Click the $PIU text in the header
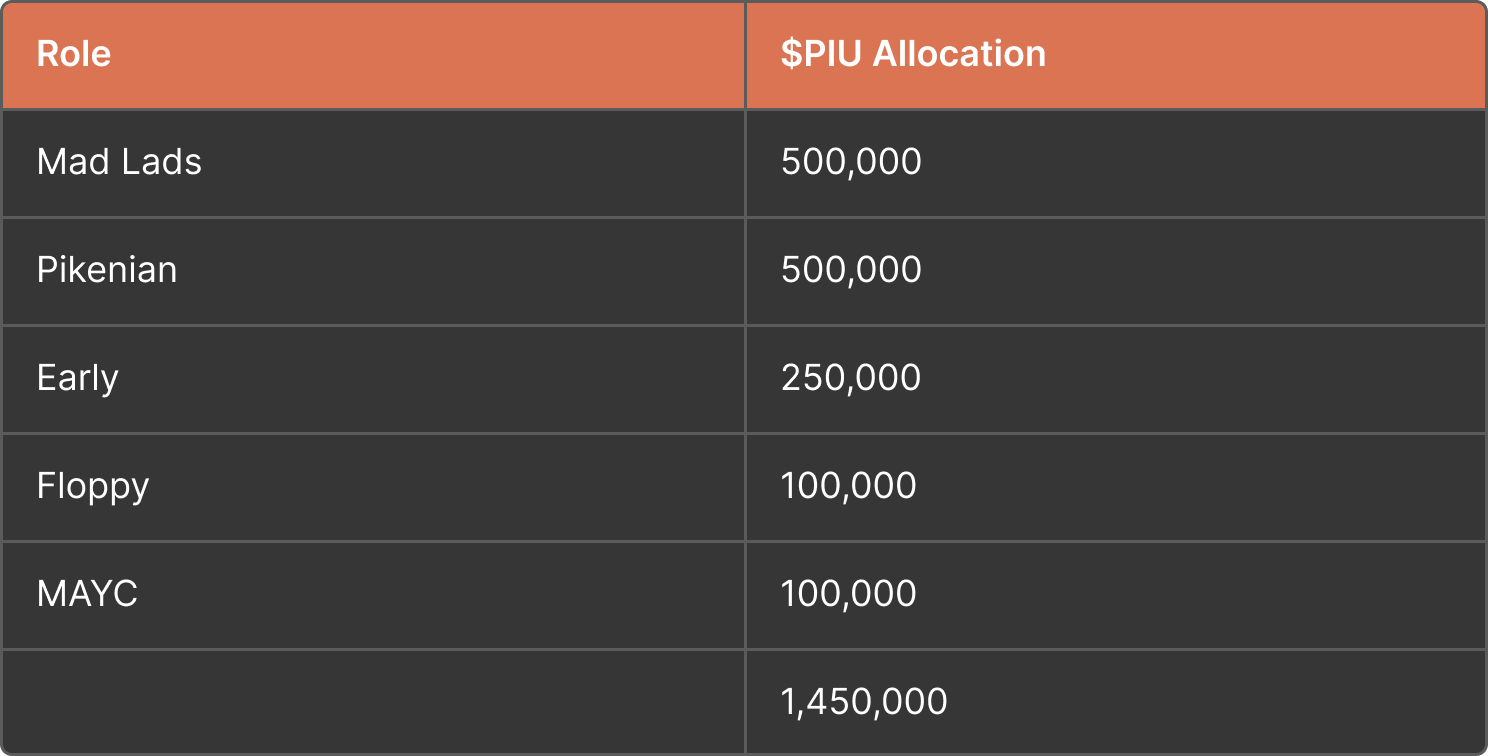Image resolution: width=1488 pixels, height=756 pixels. coord(822,54)
